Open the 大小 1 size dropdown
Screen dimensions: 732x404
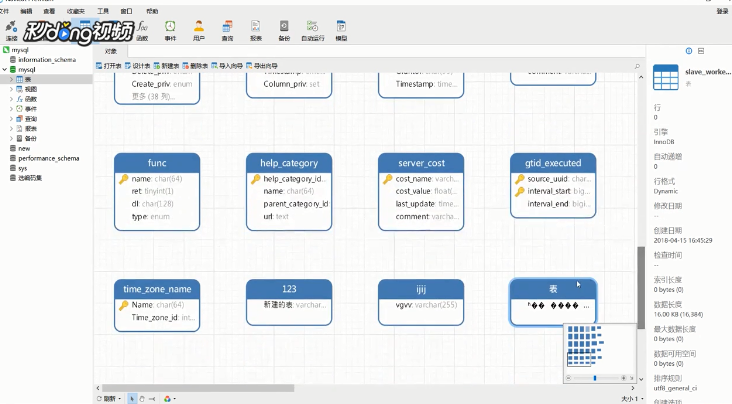[632, 399]
